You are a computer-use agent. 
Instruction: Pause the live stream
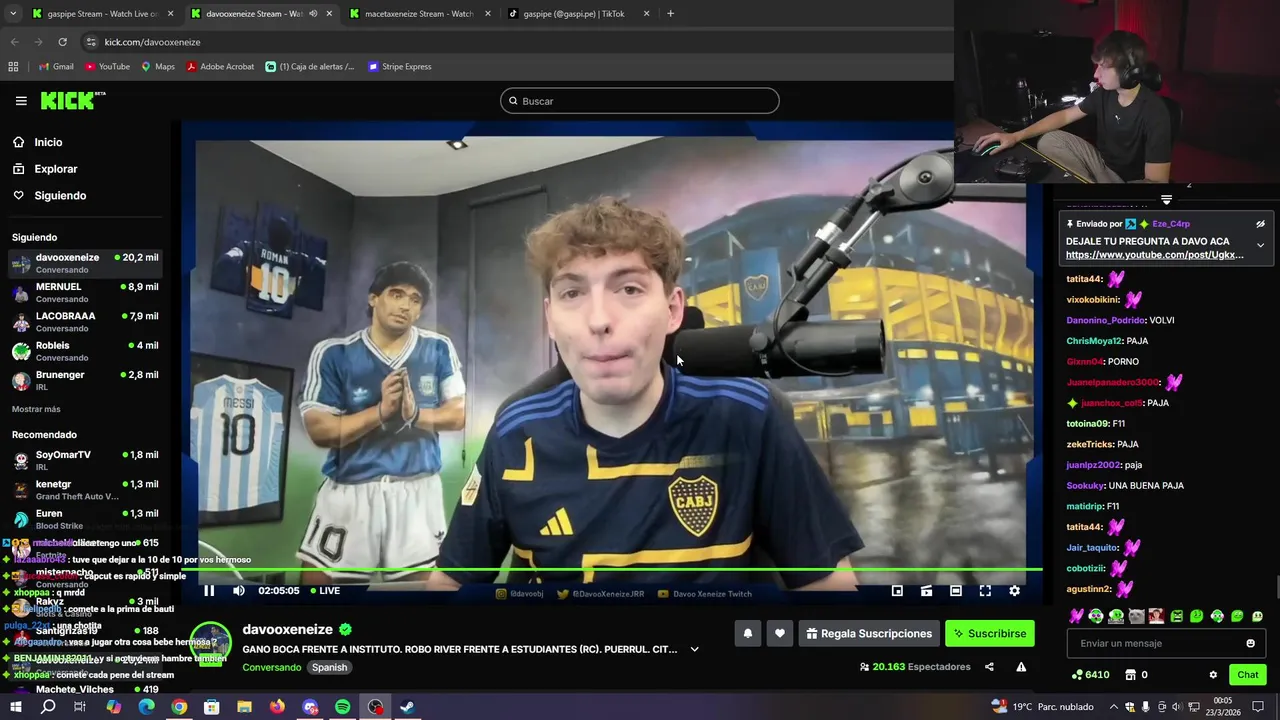click(209, 591)
